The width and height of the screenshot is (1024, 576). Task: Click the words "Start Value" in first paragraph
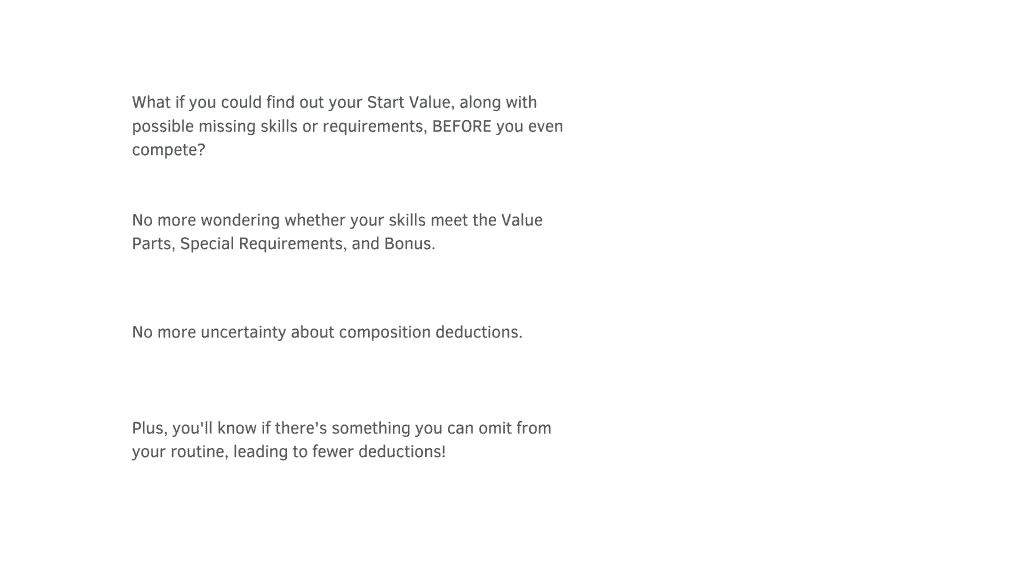pyautogui.click(x=409, y=103)
